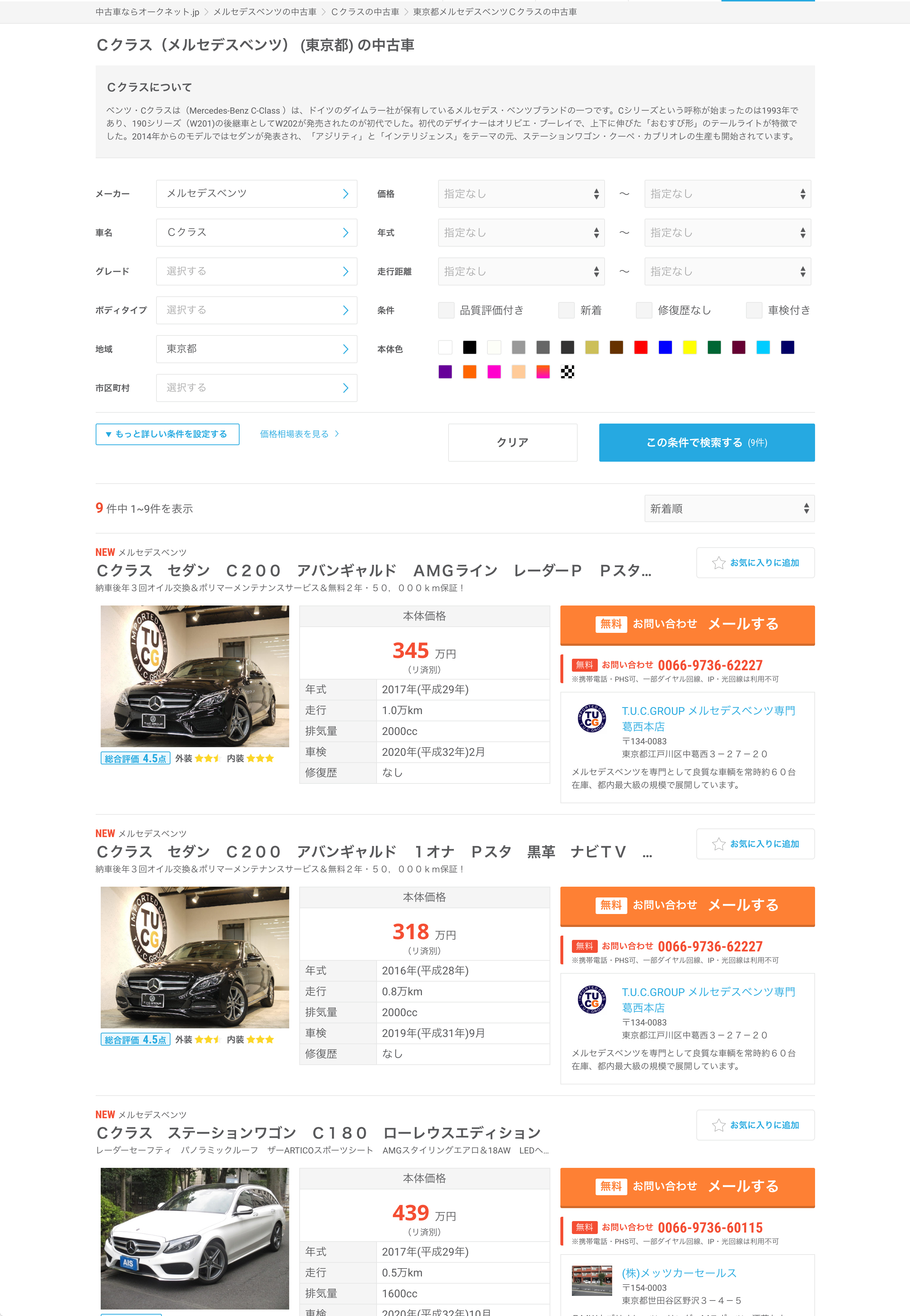Click この条件で検索する (9件) button
This screenshot has width=910, height=1316.
point(706,442)
